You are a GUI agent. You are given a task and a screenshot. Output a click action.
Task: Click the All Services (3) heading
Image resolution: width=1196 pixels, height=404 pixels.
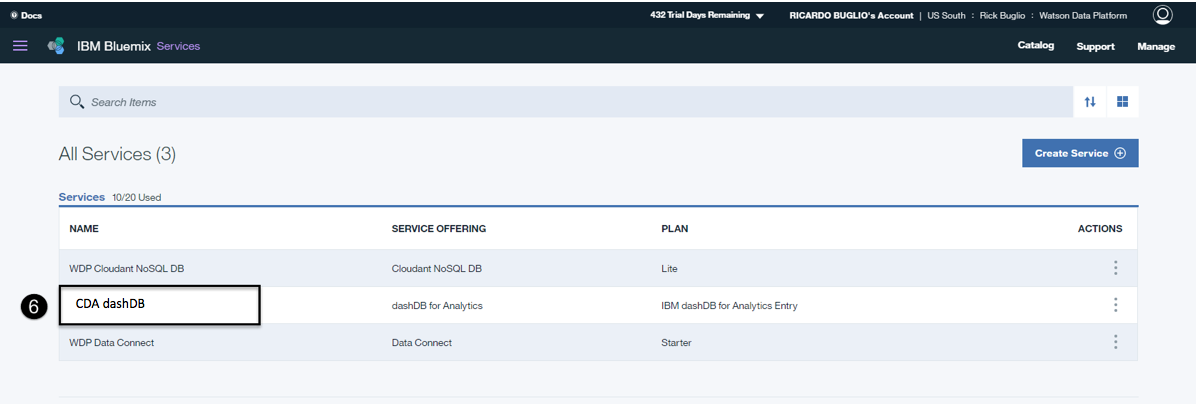[117, 154]
